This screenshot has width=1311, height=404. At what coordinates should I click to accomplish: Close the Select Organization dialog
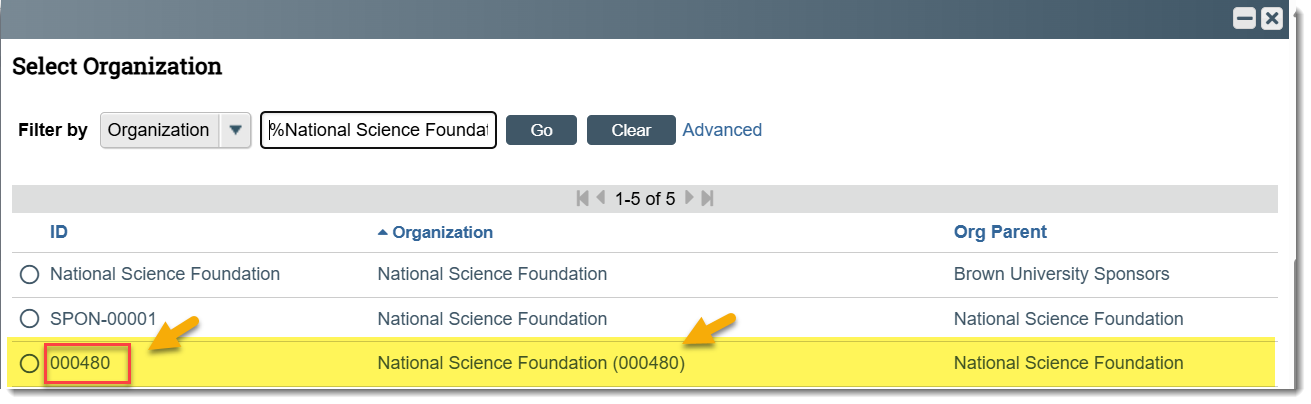point(1272,18)
